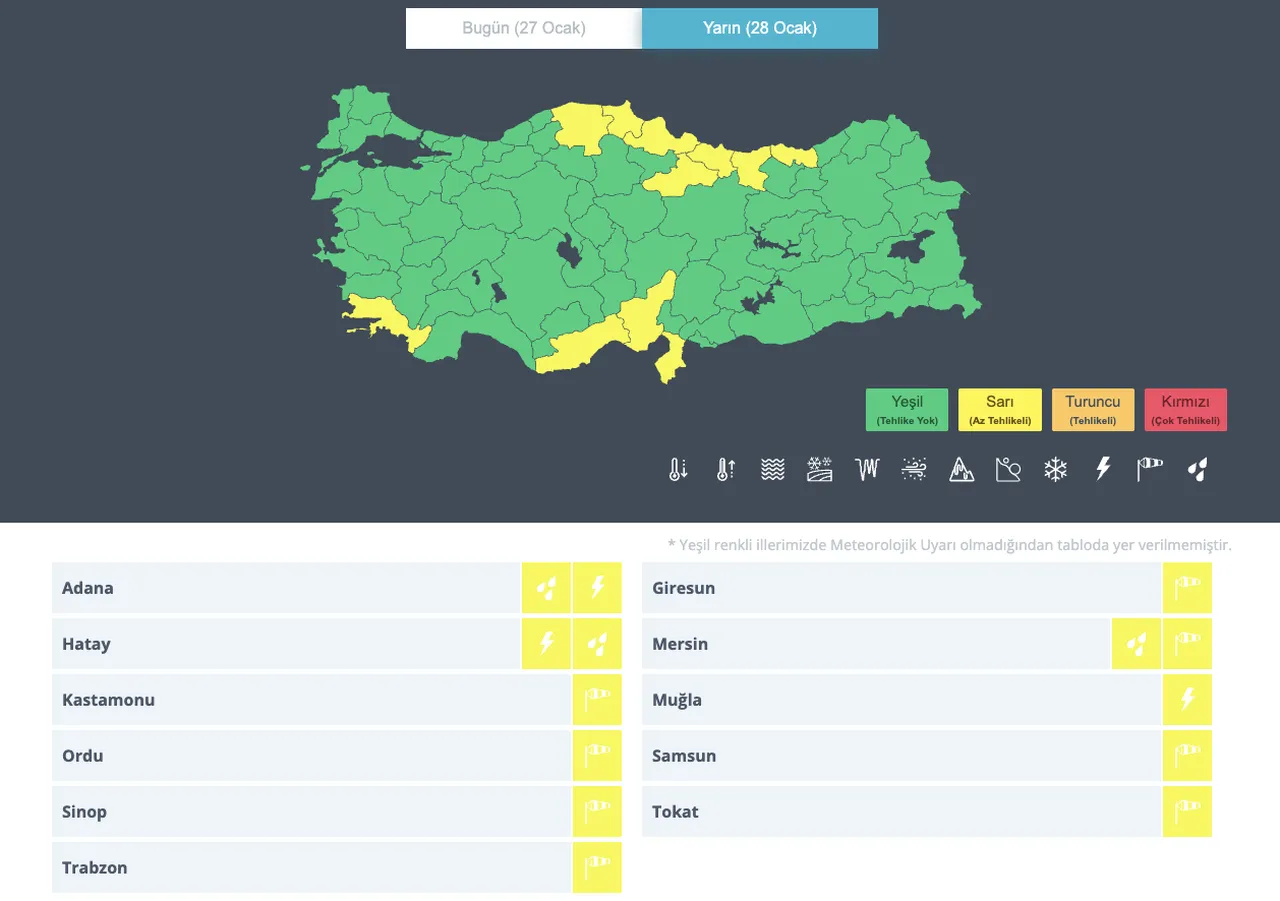The height and width of the screenshot is (901, 1280).
Task: Open the Adana row in the table
Action: click(x=286, y=588)
